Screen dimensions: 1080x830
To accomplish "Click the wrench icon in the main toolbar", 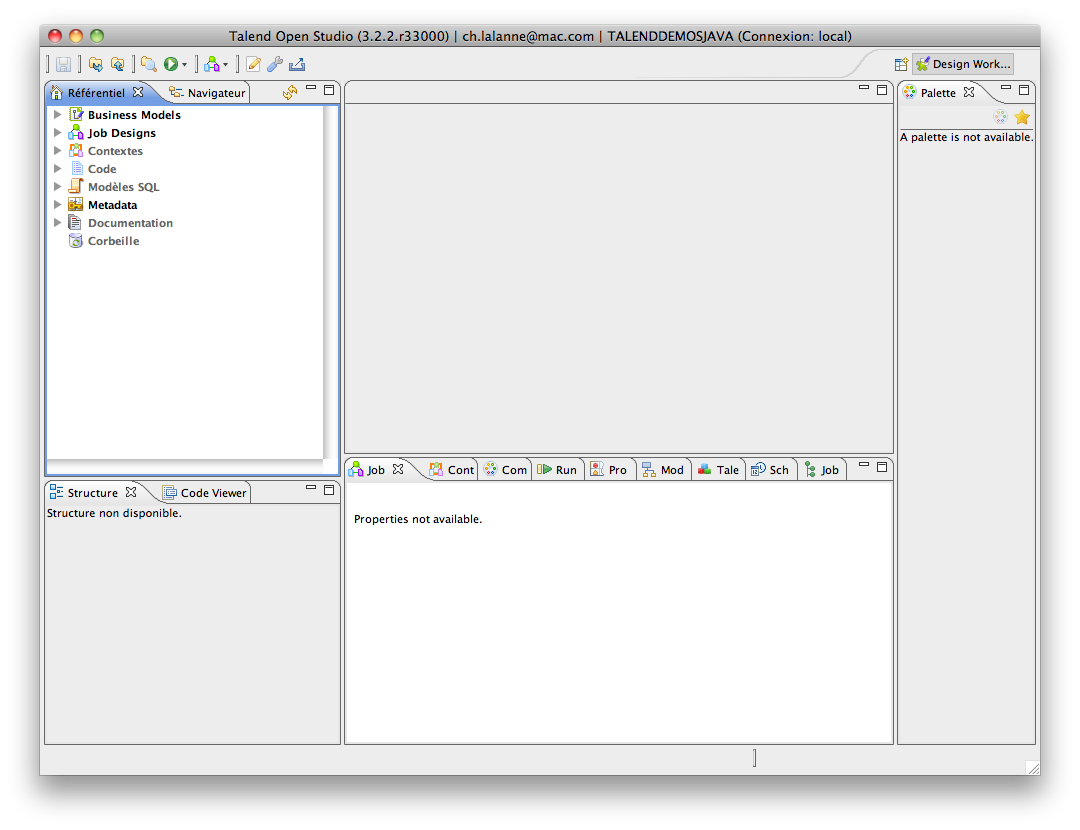I will (x=275, y=64).
